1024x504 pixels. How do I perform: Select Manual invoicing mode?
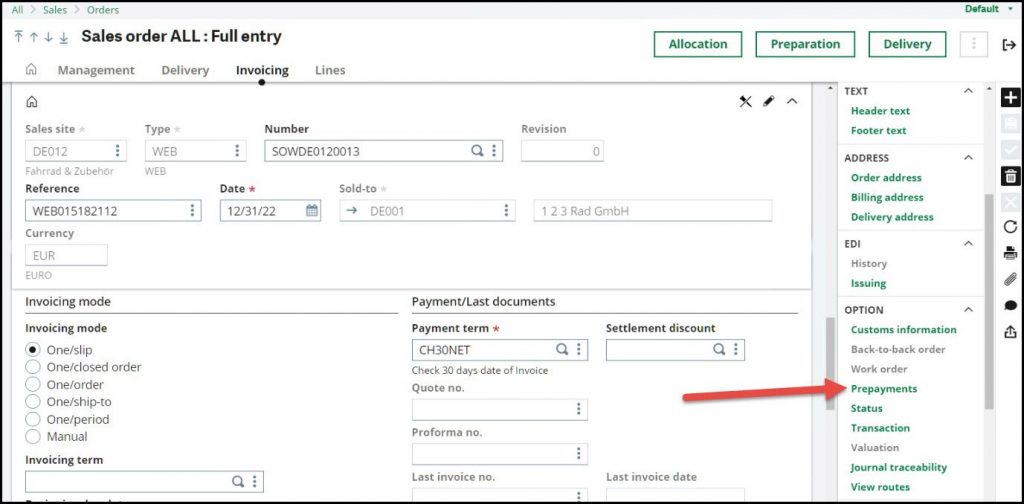click(33, 436)
